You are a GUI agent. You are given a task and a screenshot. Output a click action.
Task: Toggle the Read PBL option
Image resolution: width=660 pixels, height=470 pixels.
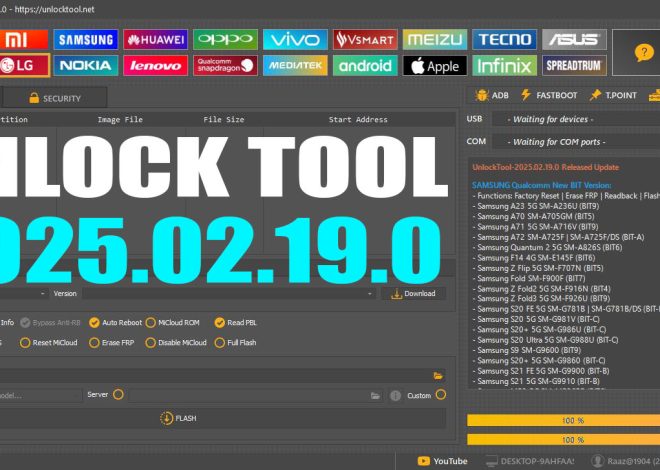236,323
